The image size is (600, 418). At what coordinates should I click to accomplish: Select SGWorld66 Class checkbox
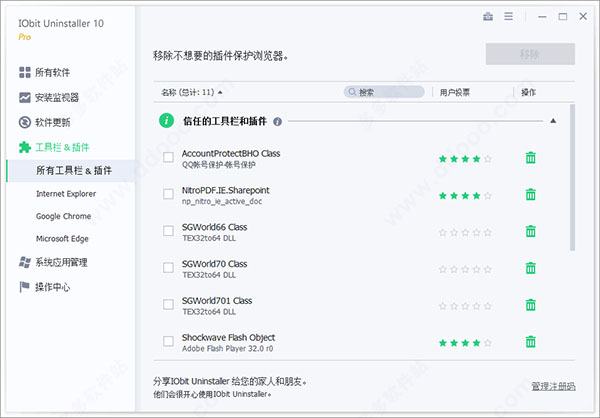[x=168, y=231]
